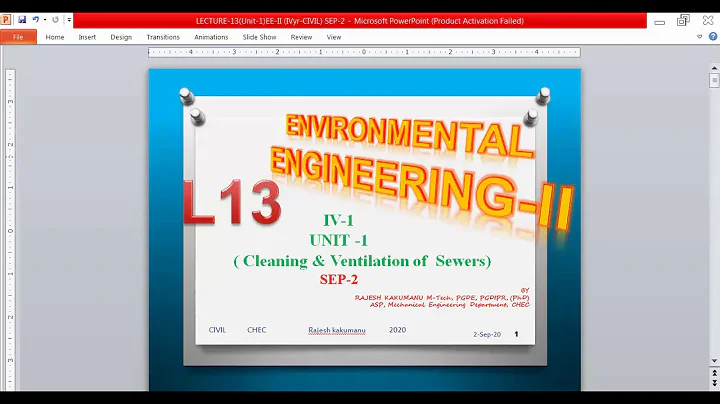Select the ENVIRONMENTAL WordArt title
The height and width of the screenshot is (404, 720).
click(409, 134)
